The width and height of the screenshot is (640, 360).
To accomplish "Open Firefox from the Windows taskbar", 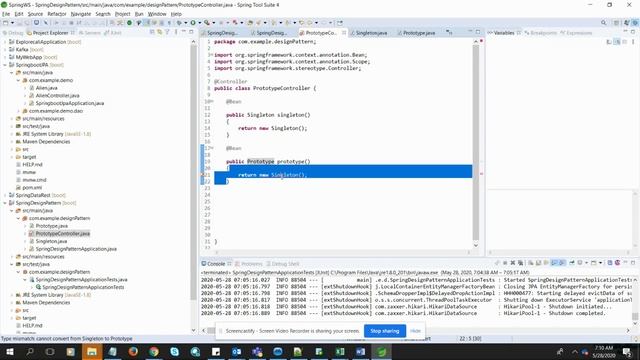I will (133, 351).
